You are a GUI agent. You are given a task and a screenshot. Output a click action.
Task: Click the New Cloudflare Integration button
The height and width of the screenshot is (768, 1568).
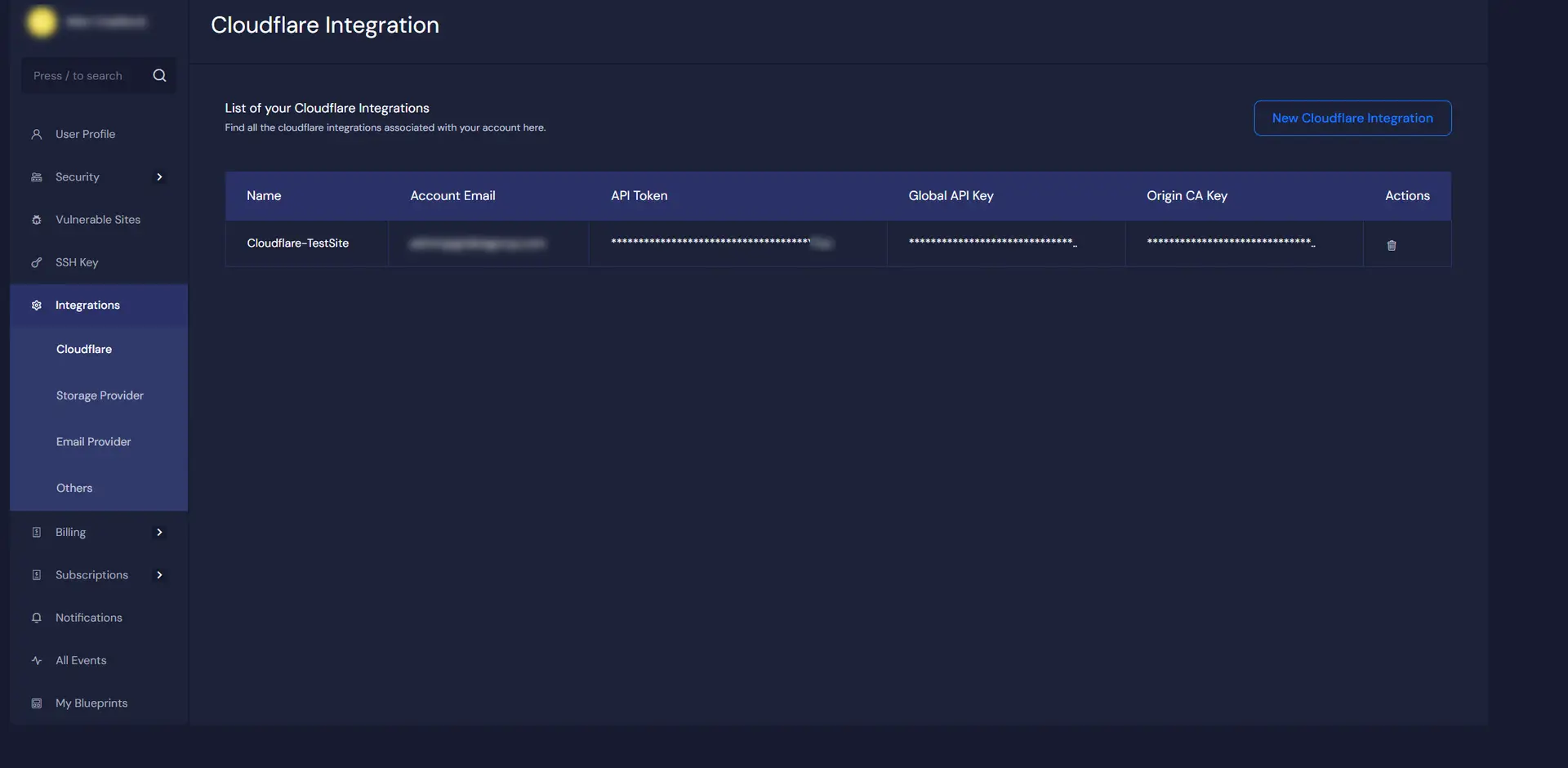(1352, 118)
